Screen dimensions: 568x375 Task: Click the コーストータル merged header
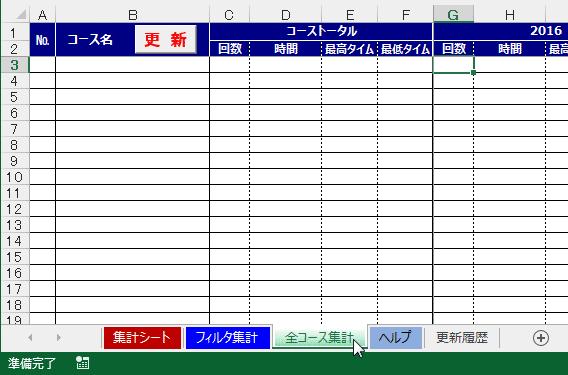[321, 32]
